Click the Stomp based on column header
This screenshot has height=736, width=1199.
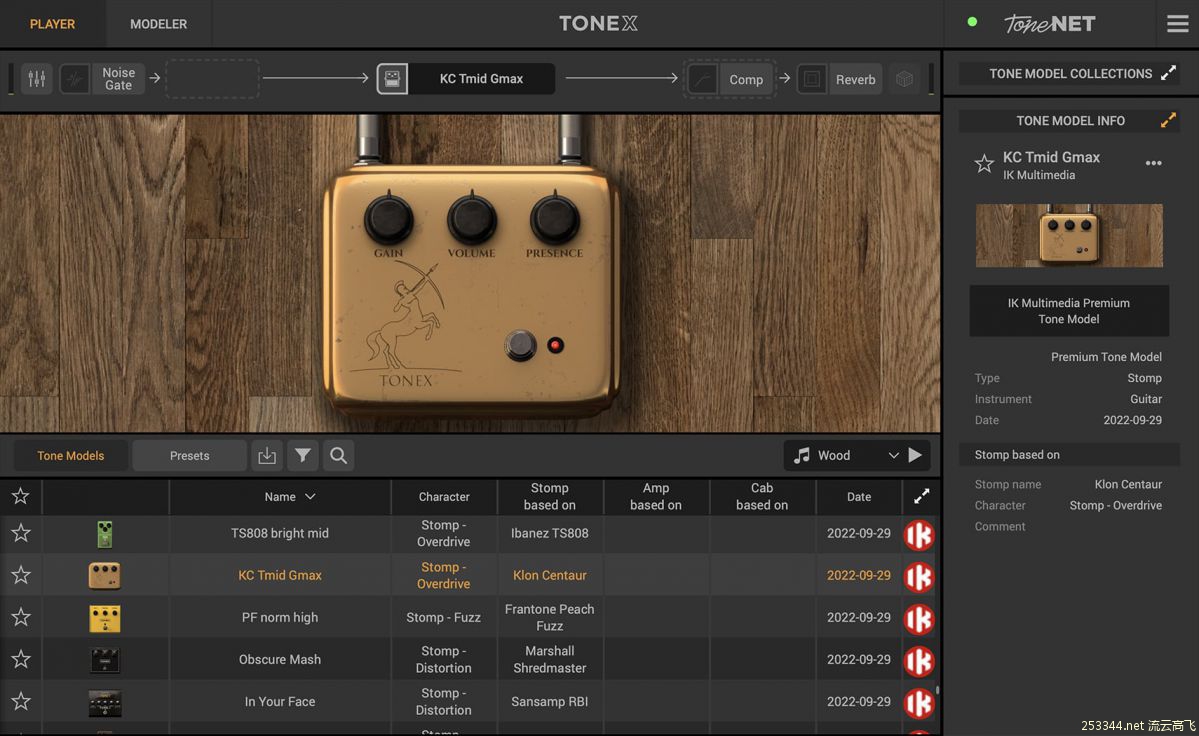tap(550, 497)
